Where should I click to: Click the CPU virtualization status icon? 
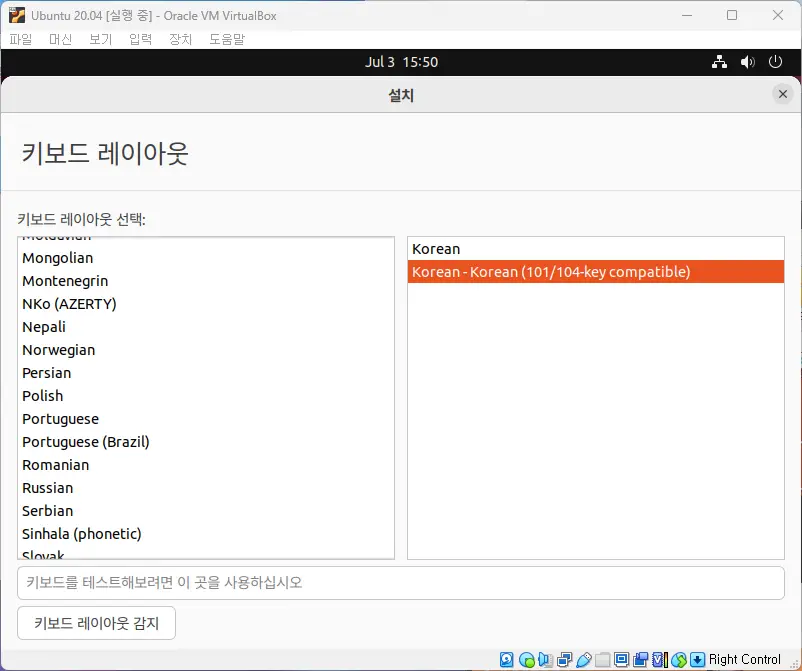(660, 660)
